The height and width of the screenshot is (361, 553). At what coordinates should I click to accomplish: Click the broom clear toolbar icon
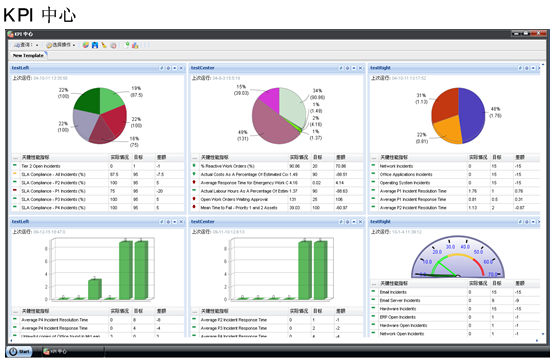[104, 45]
